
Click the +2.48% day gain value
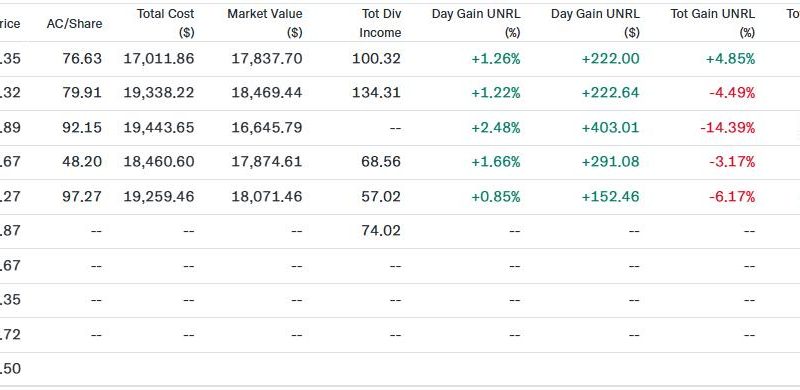coord(496,128)
